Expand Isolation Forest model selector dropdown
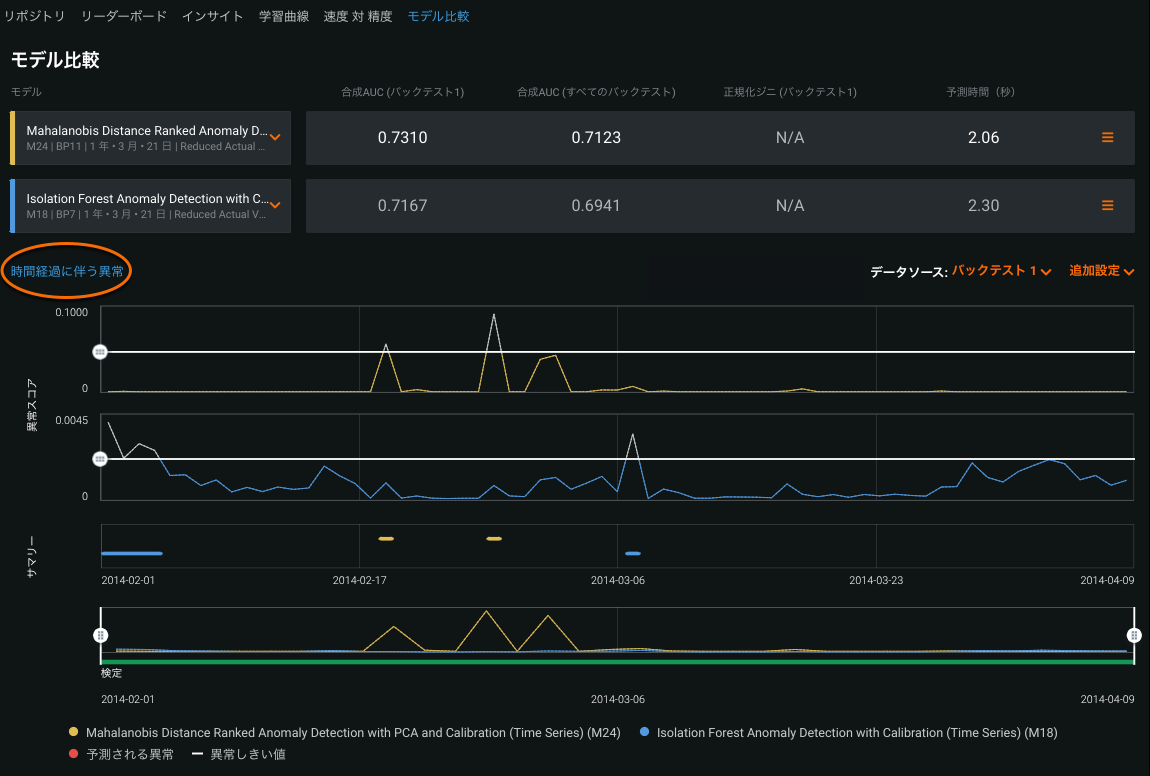The height and width of the screenshot is (776, 1150). pos(275,206)
